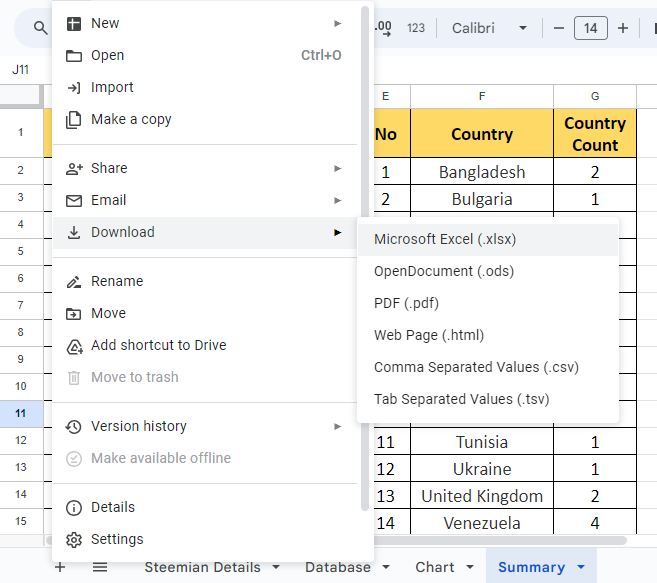
Task: Select Make a copy menu item
Action: [x=131, y=119]
